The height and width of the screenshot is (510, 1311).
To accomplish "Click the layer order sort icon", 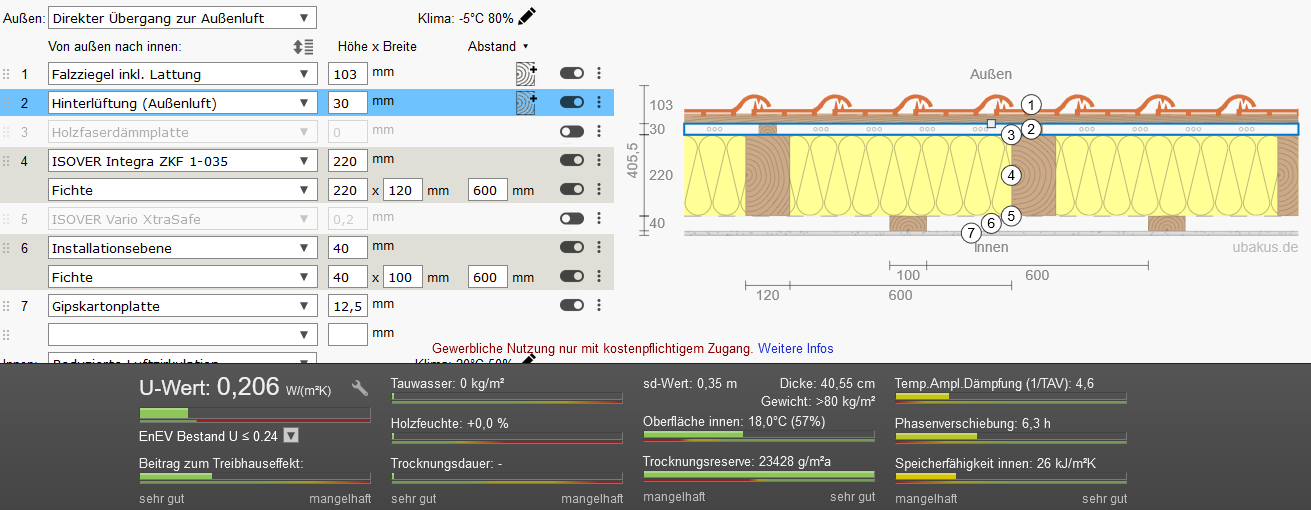I will (x=303, y=46).
